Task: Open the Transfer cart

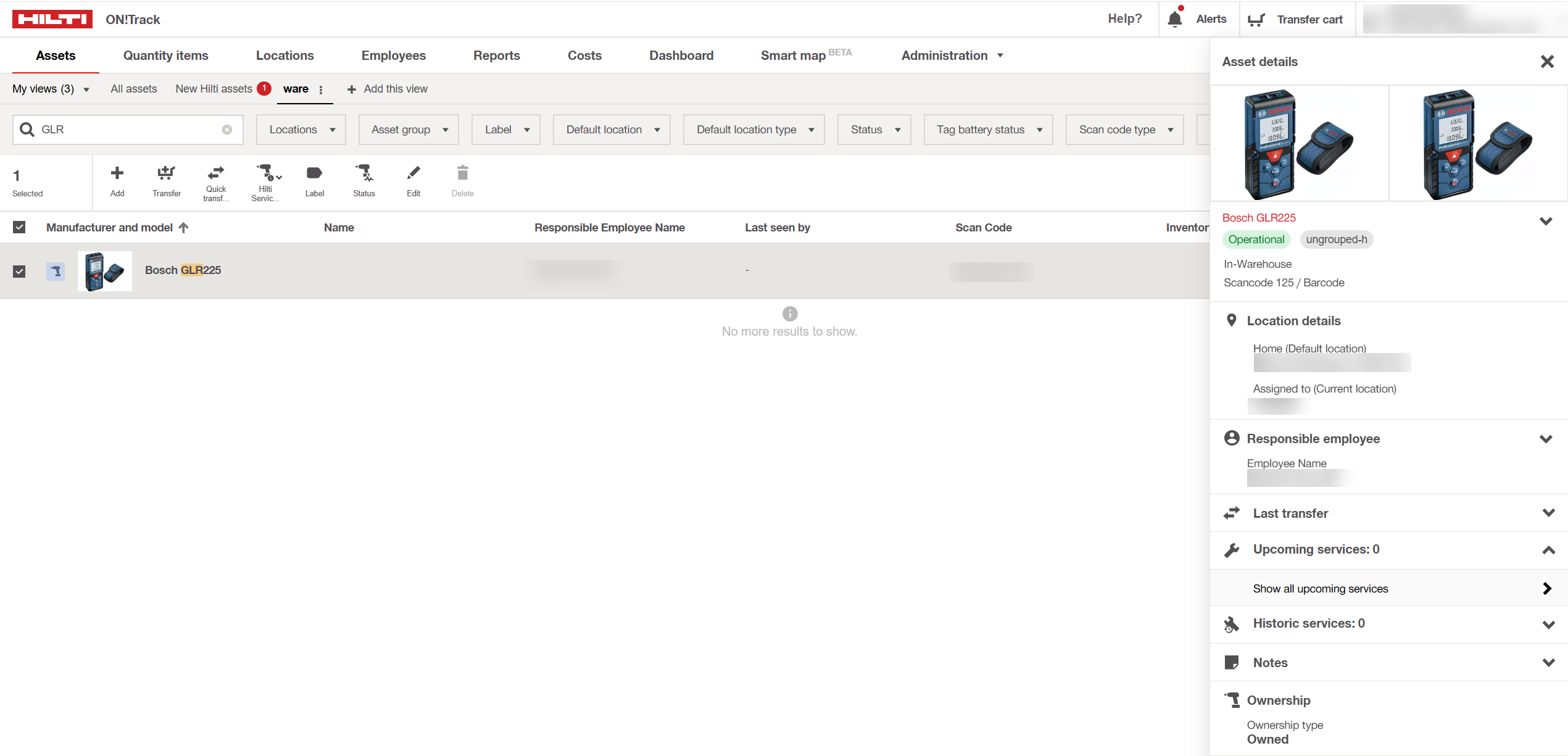Action: pyautogui.click(x=1295, y=19)
